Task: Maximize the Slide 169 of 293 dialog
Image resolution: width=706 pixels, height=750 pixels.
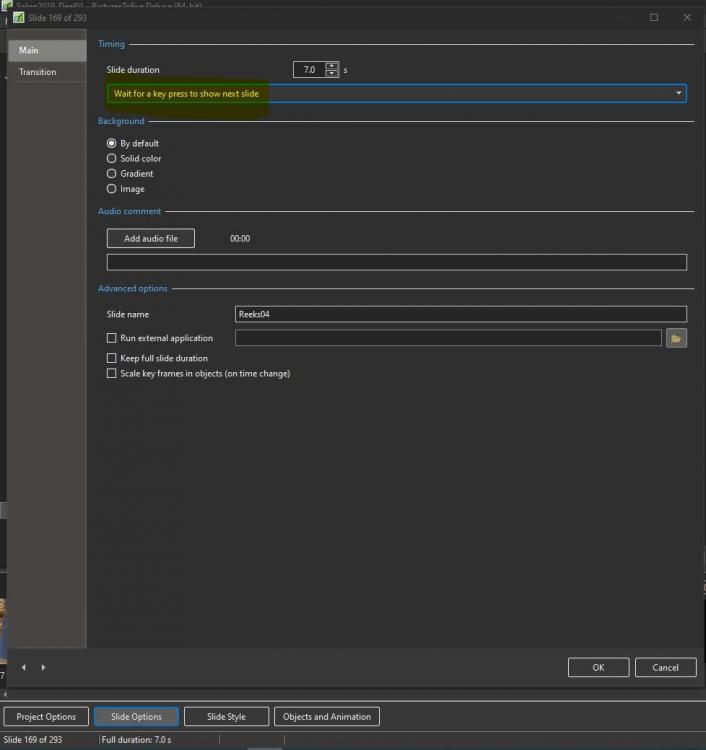Action: pyautogui.click(x=654, y=17)
